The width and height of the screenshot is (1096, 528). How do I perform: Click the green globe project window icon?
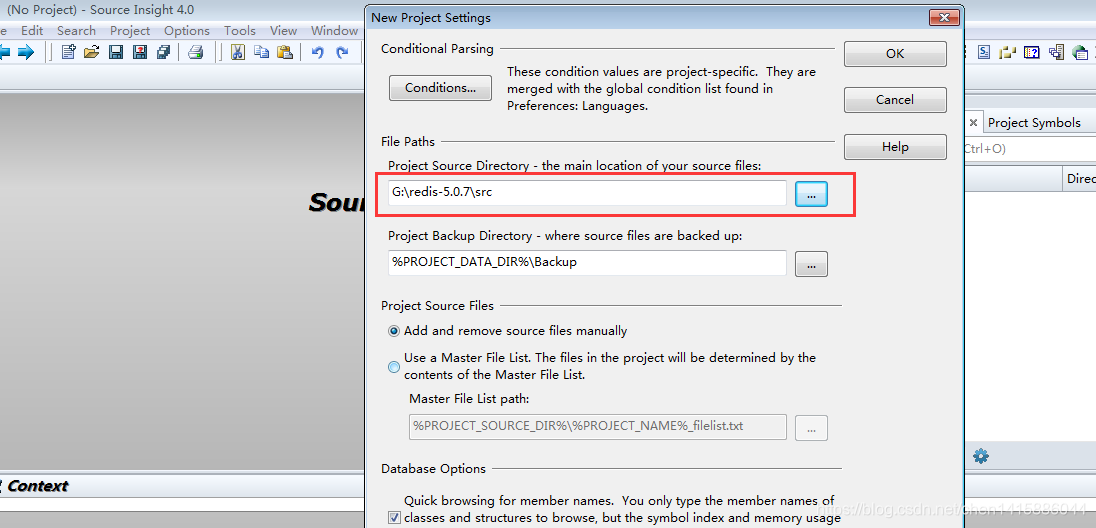point(1081,52)
